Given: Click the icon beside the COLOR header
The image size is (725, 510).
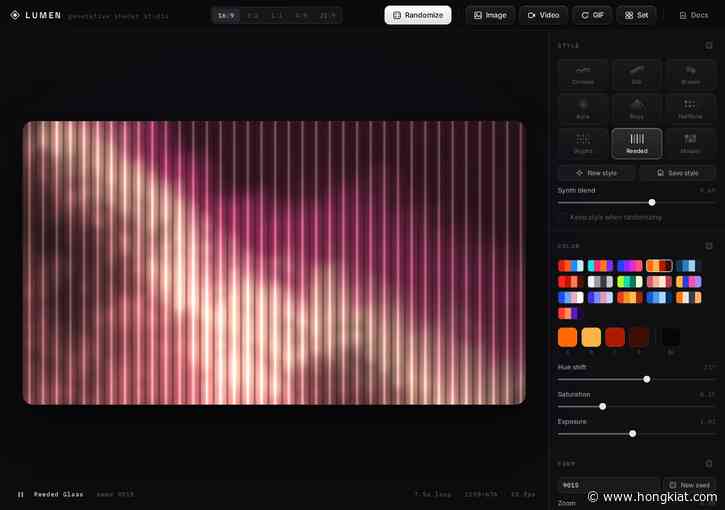Looking at the screenshot, I should click(x=708, y=246).
